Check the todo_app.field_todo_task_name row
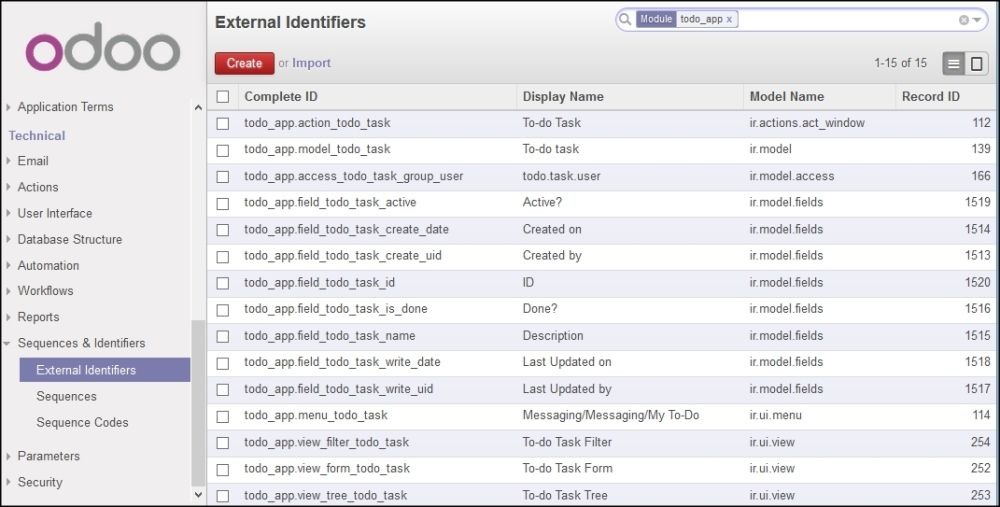The height and width of the screenshot is (507, 1000). tap(223, 336)
